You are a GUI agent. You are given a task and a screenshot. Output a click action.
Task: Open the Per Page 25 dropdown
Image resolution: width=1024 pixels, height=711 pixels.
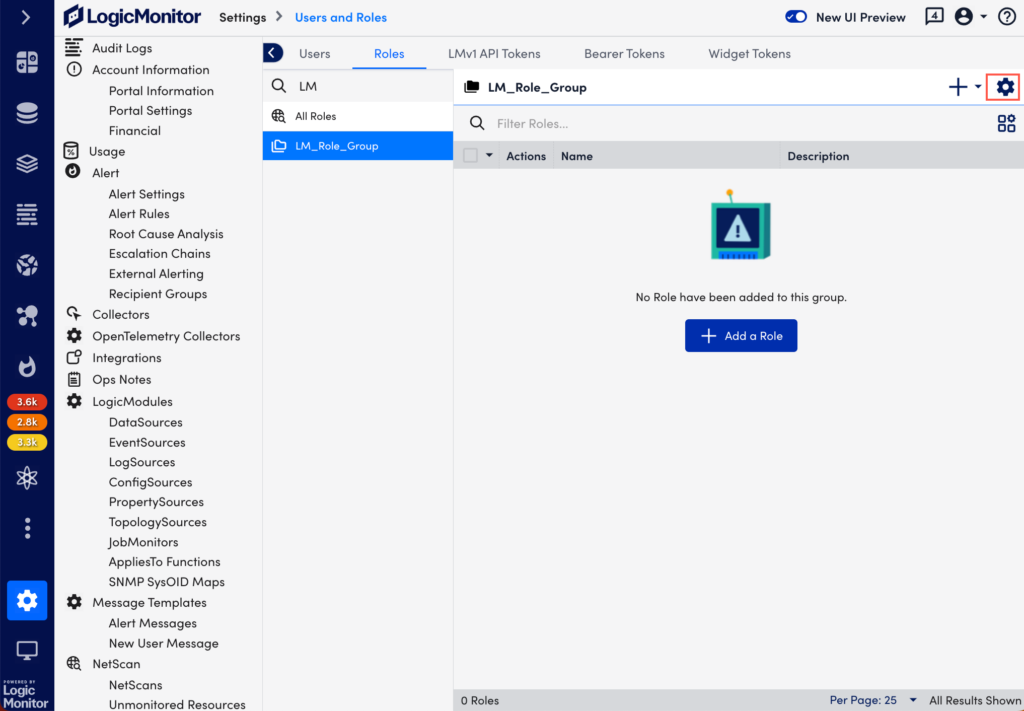(x=872, y=700)
